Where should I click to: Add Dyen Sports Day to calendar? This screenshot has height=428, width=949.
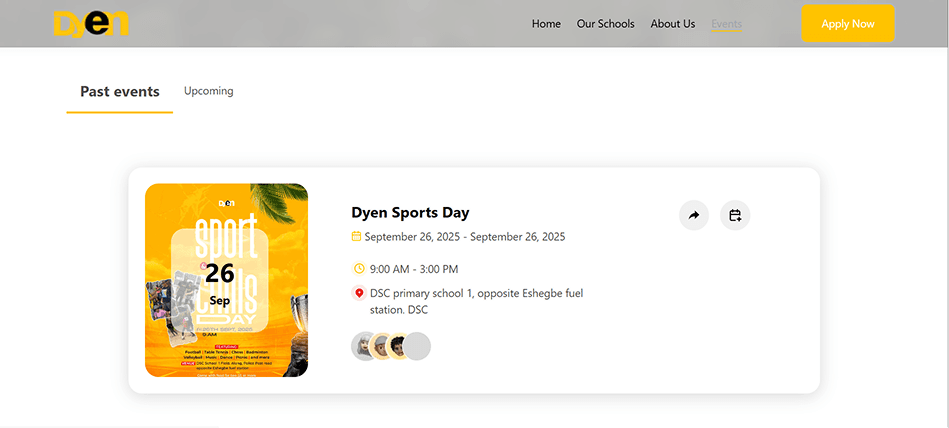point(735,215)
